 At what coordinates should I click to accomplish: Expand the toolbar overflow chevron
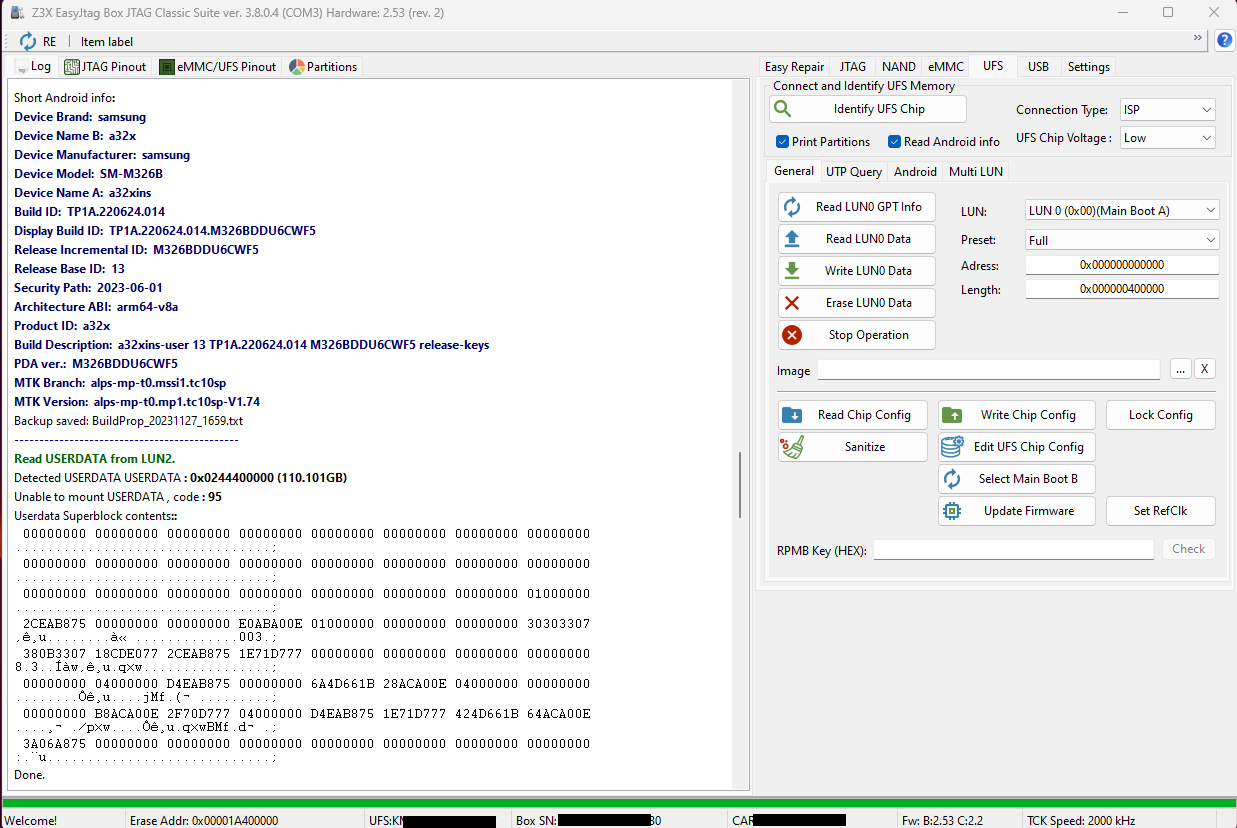click(1198, 38)
